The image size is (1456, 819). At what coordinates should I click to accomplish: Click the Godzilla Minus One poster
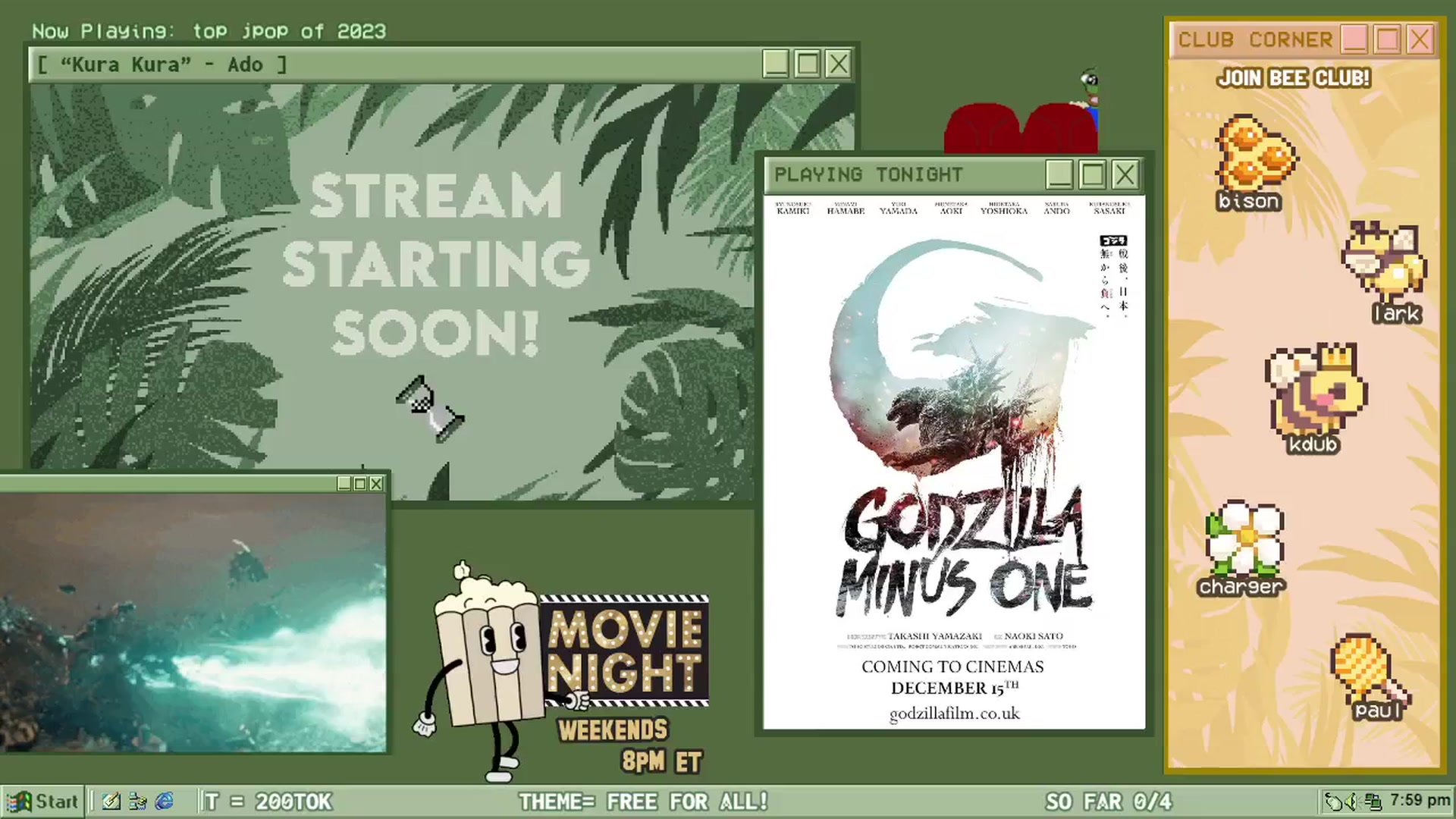(954, 463)
